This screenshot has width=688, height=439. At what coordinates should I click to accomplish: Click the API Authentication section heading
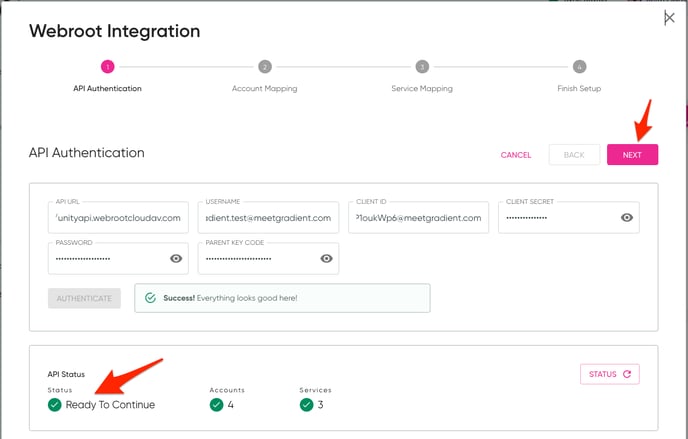coord(86,153)
